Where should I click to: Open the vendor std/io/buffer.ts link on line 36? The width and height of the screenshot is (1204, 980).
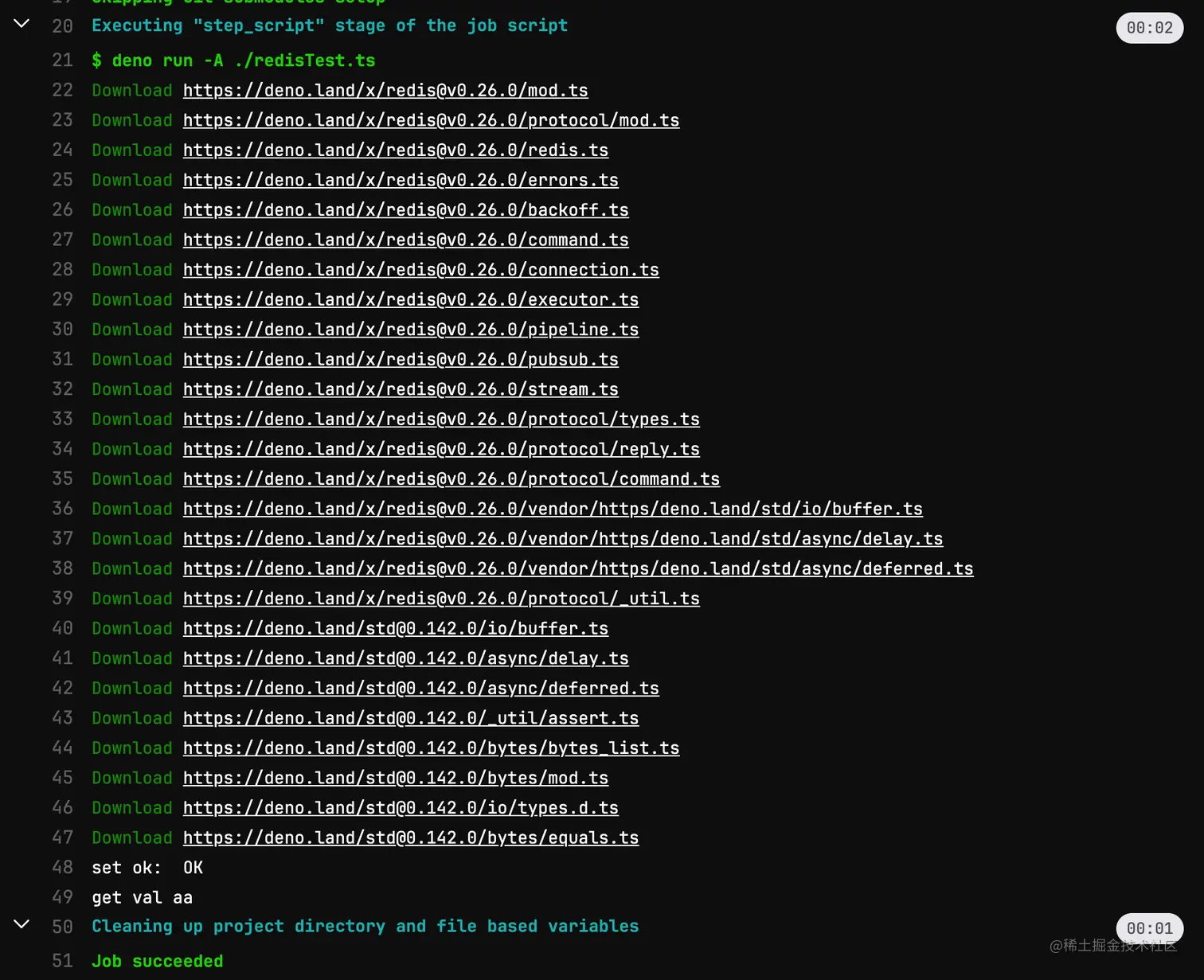click(x=553, y=509)
